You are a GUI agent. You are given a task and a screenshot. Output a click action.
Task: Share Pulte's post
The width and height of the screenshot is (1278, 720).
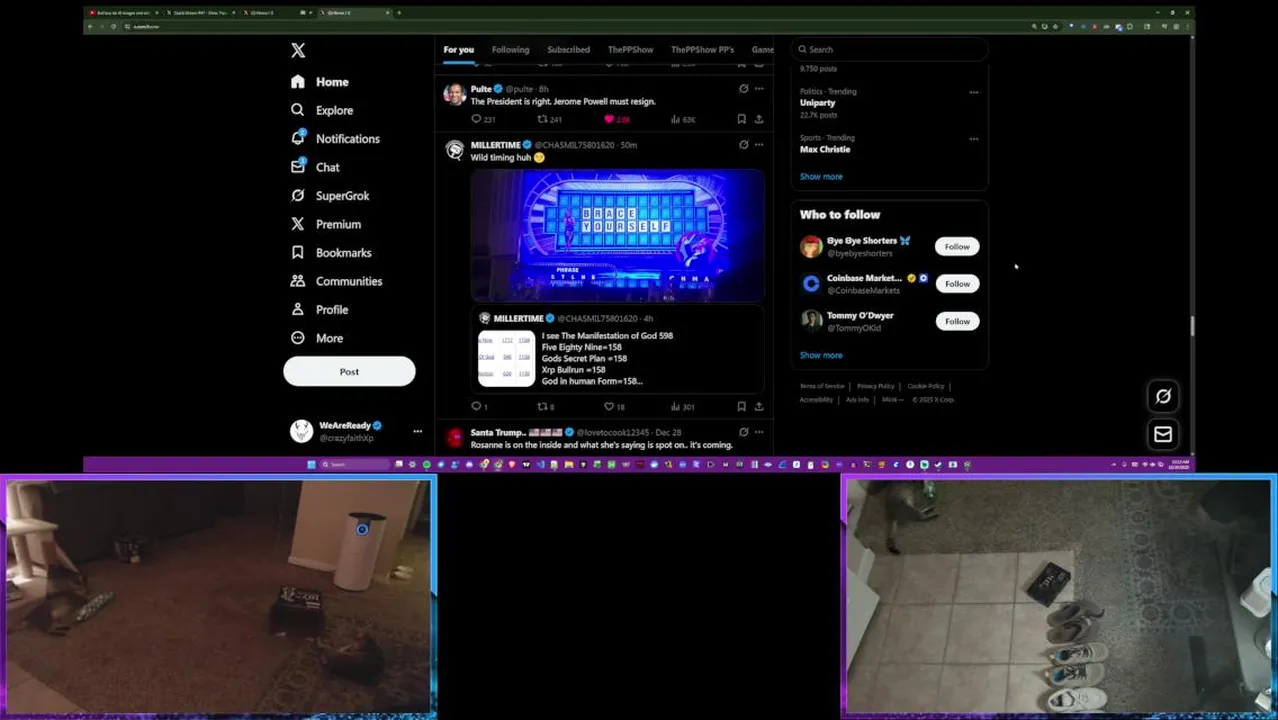tap(759, 119)
